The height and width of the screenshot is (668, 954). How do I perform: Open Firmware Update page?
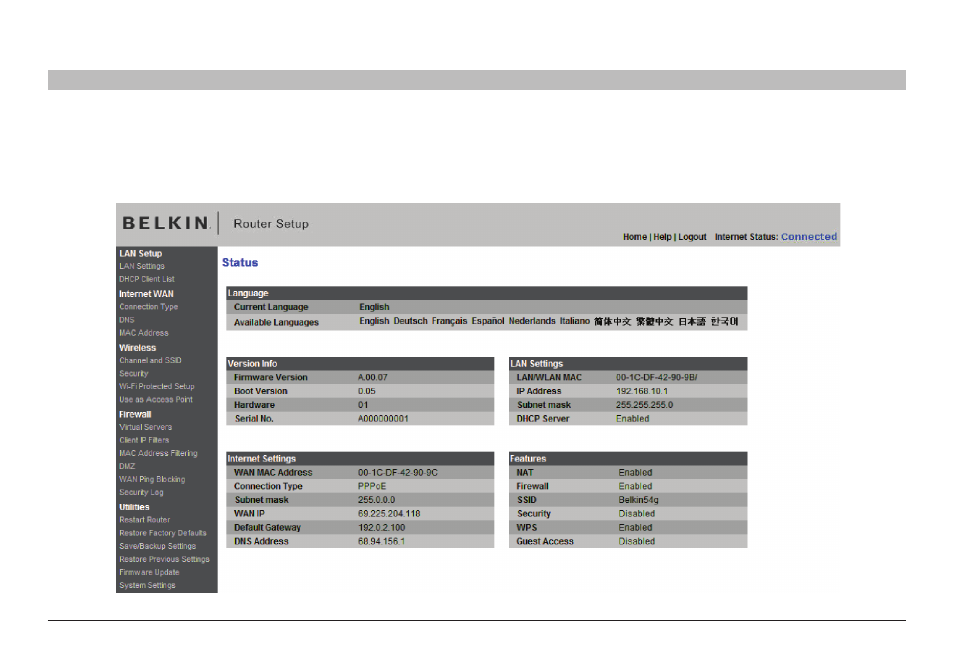(x=149, y=572)
